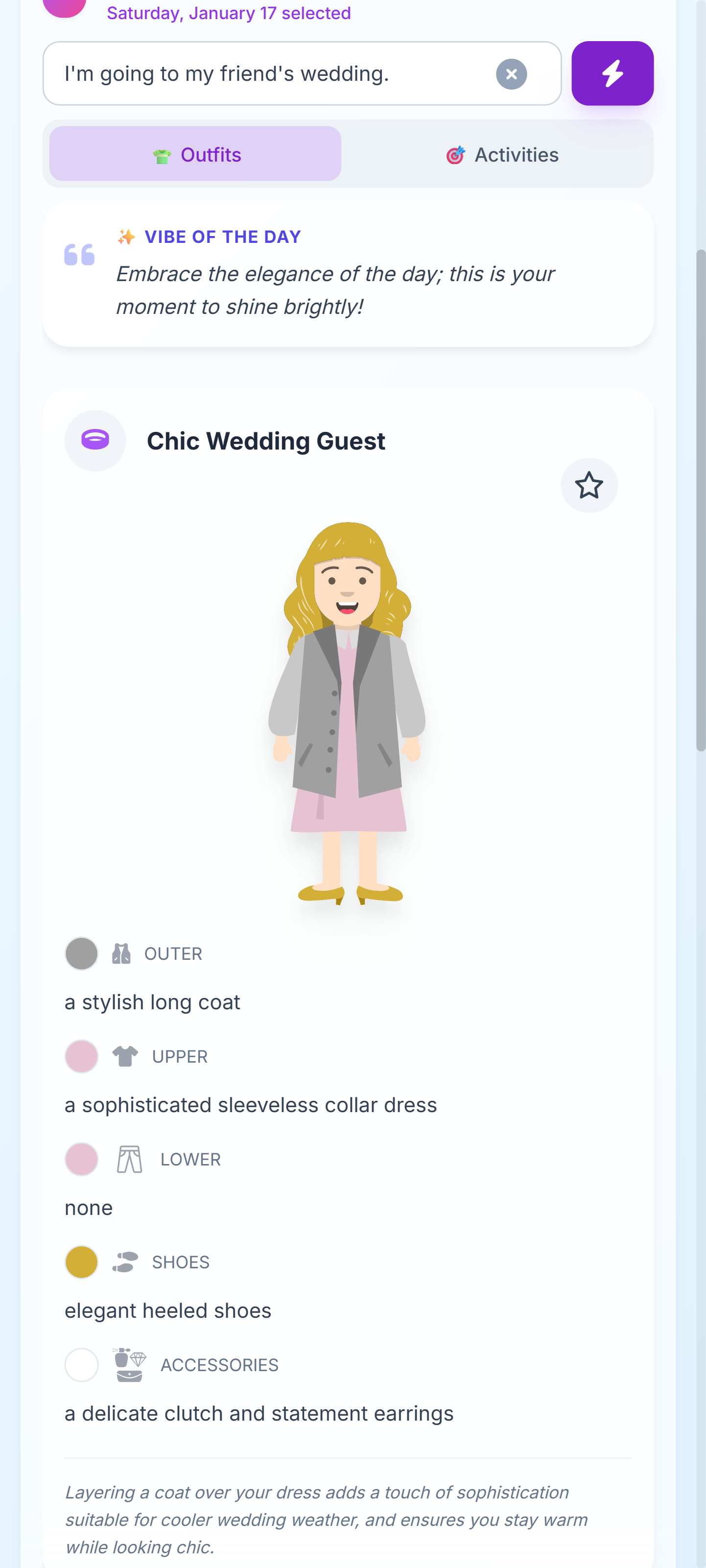Click the footprints icon next to SHOES
The height and width of the screenshot is (1568, 706).
click(x=125, y=1262)
